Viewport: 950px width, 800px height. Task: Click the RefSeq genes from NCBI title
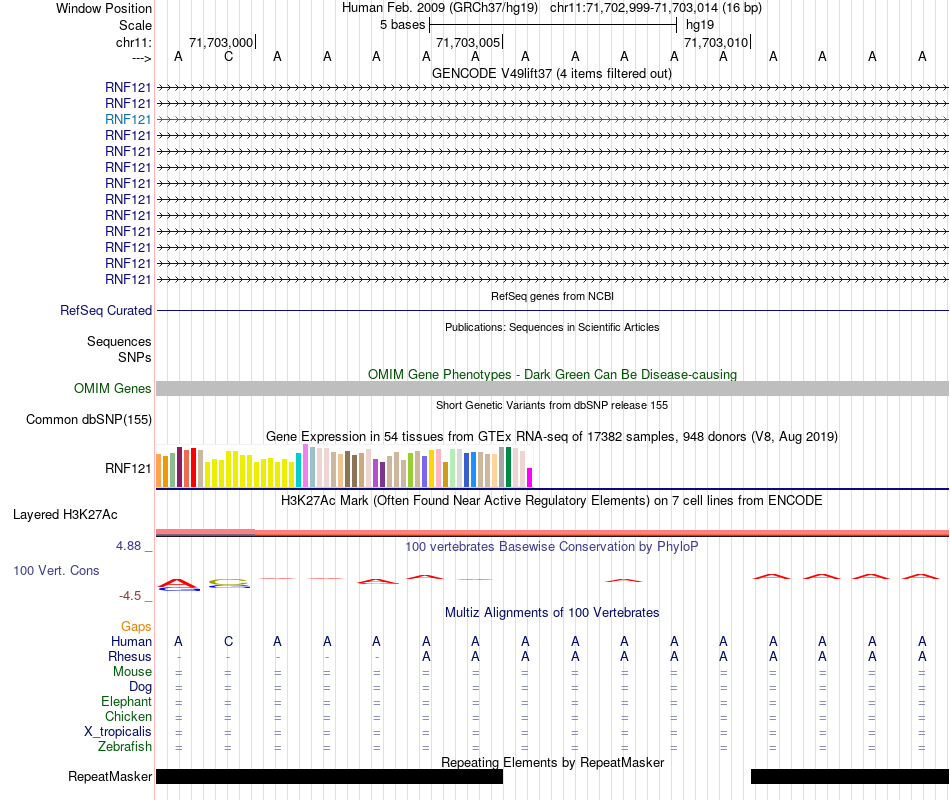[552, 296]
